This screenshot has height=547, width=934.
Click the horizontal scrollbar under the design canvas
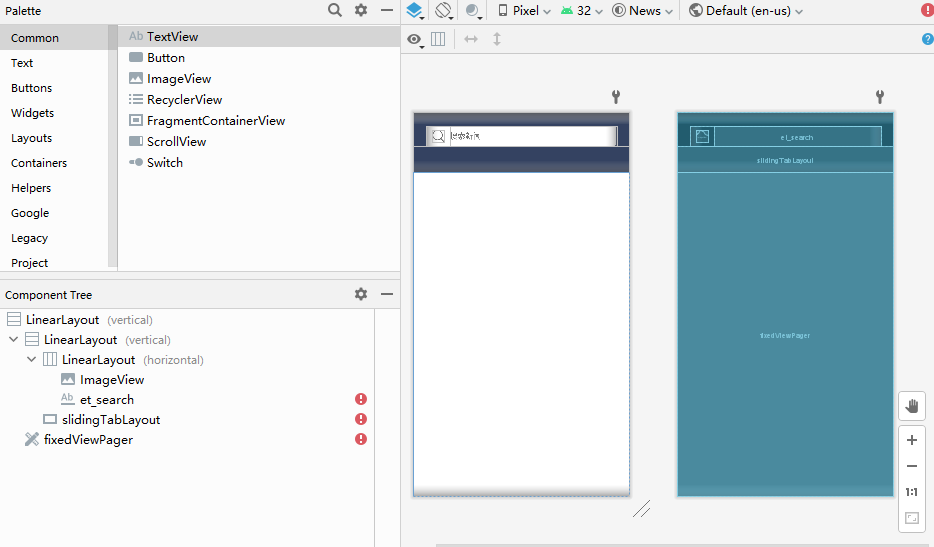click(x=680, y=545)
